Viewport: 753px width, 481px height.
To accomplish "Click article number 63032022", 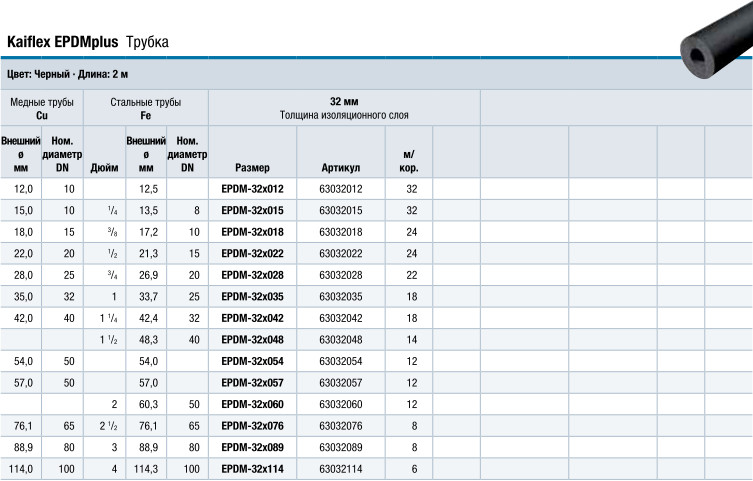I will tap(340, 253).
